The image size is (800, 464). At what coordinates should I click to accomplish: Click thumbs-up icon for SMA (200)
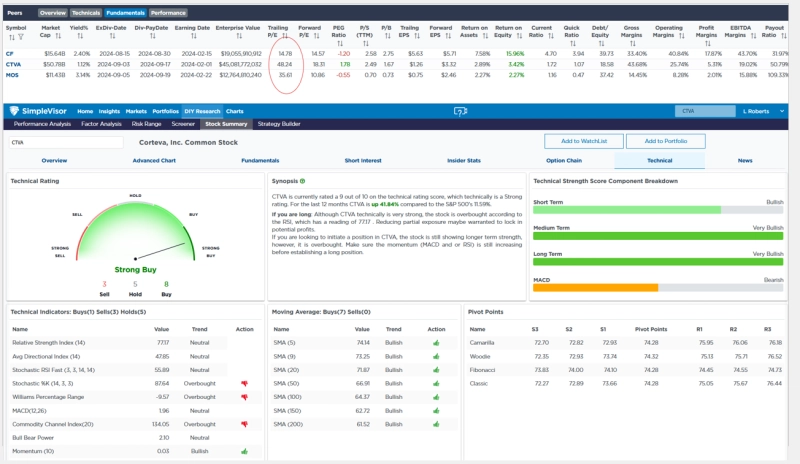[436, 424]
